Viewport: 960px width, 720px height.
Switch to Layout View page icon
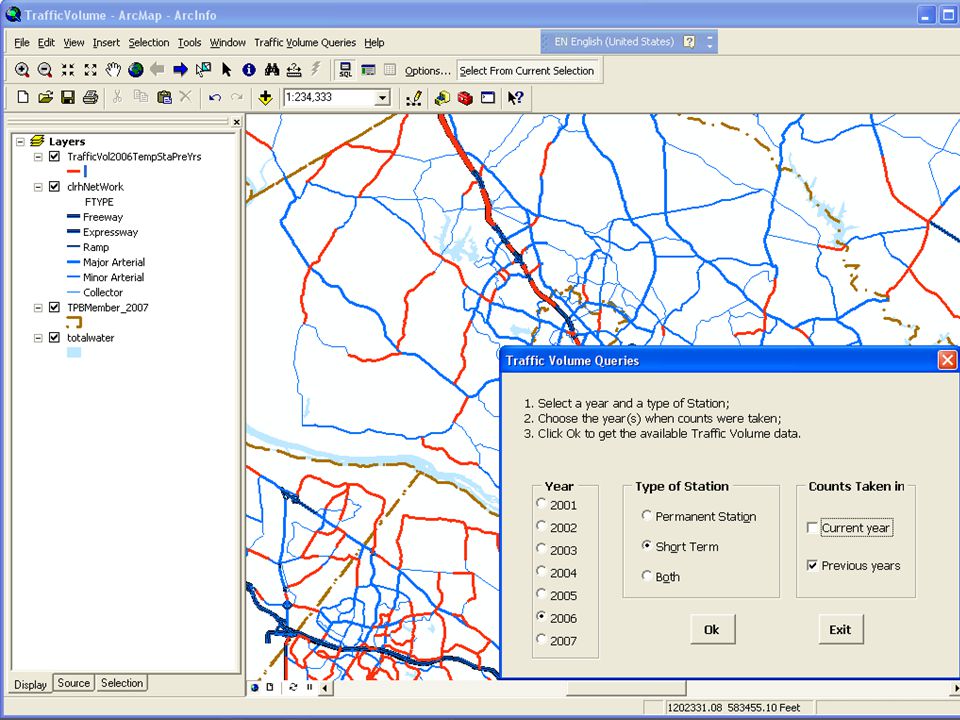[x=270, y=687]
